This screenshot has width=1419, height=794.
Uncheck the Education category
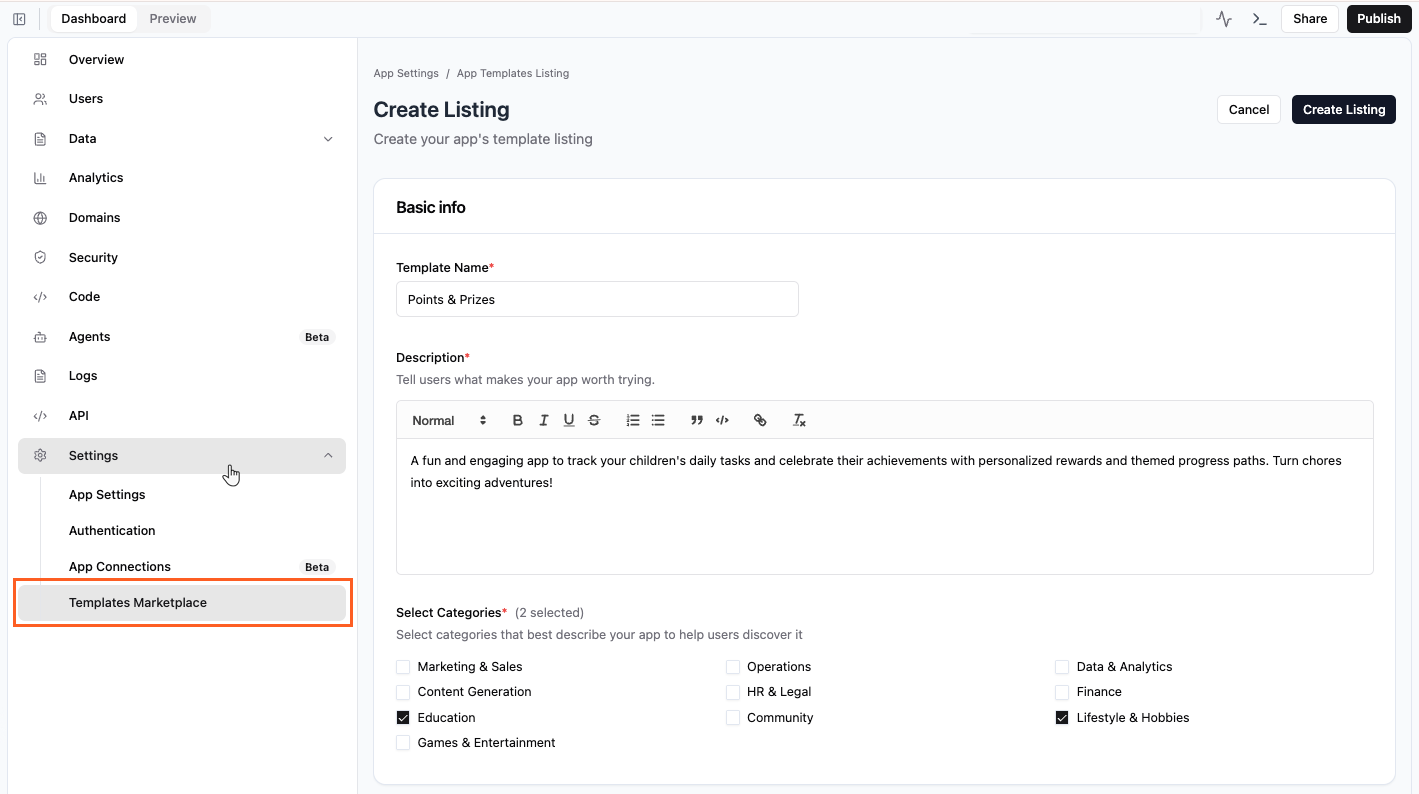(403, 717)
